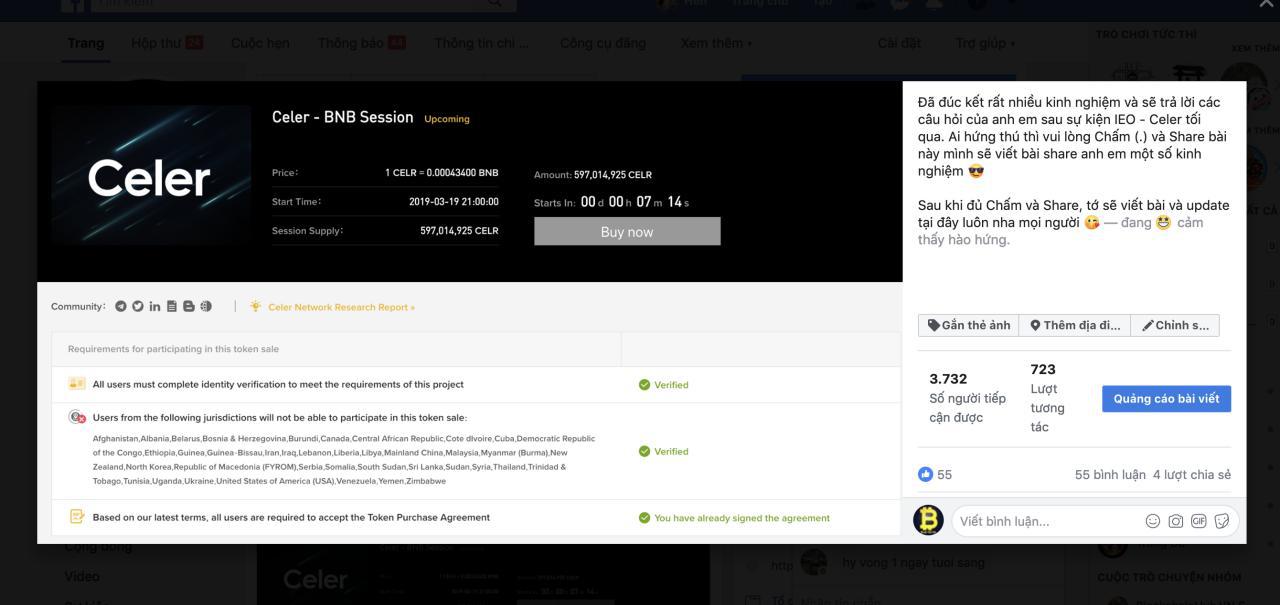Image resolution: width=1280 pixels, height=605 pixels.
Task: Open Celer Network Research Report link
Action: (x=341, y=307)
